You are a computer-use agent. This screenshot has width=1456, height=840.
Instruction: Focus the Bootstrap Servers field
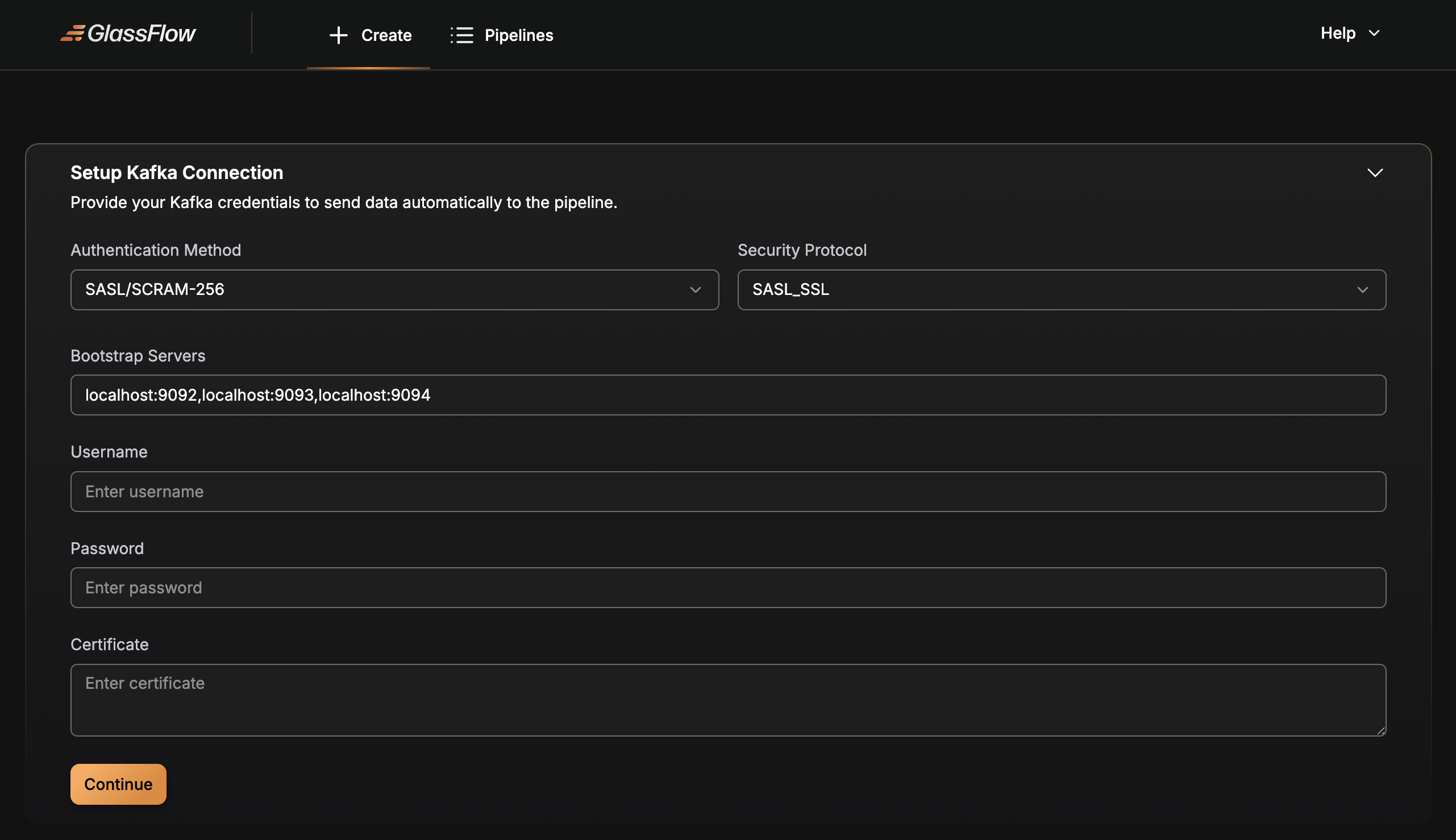[727, 395]
